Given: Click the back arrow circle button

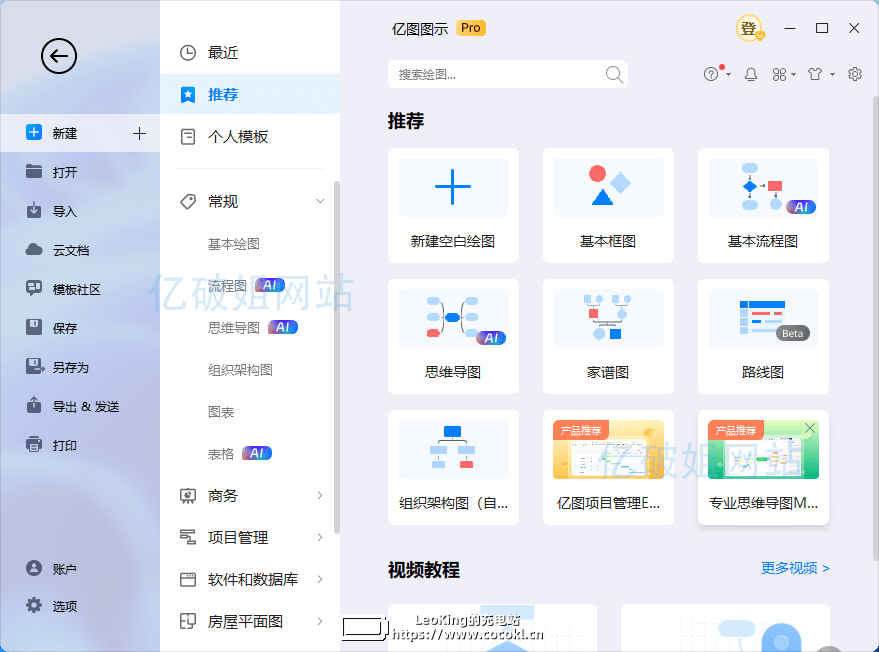Looking at the screenshot, I should (x=59, y=56).
